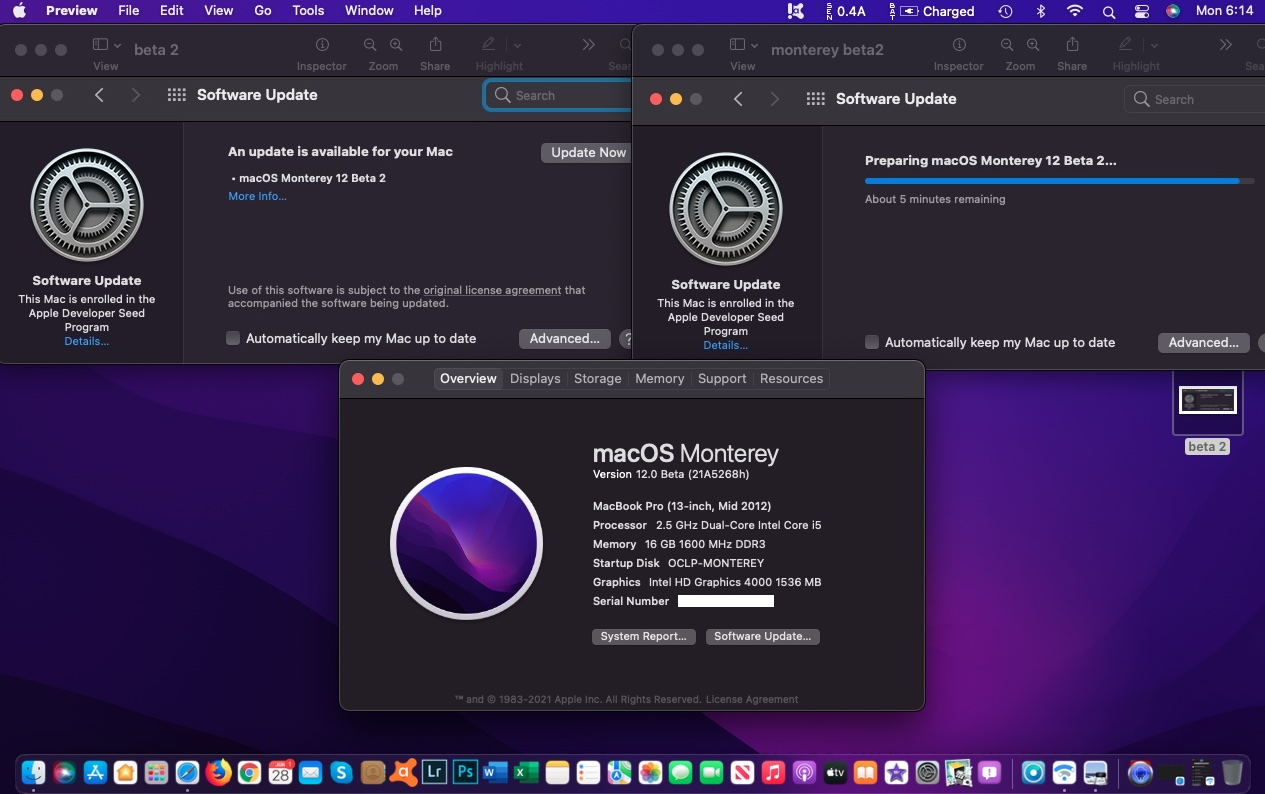Tick auto-update checkbox in monterey beta2 window
This screenshot has width=1265, height=794.
pos(872,342)
